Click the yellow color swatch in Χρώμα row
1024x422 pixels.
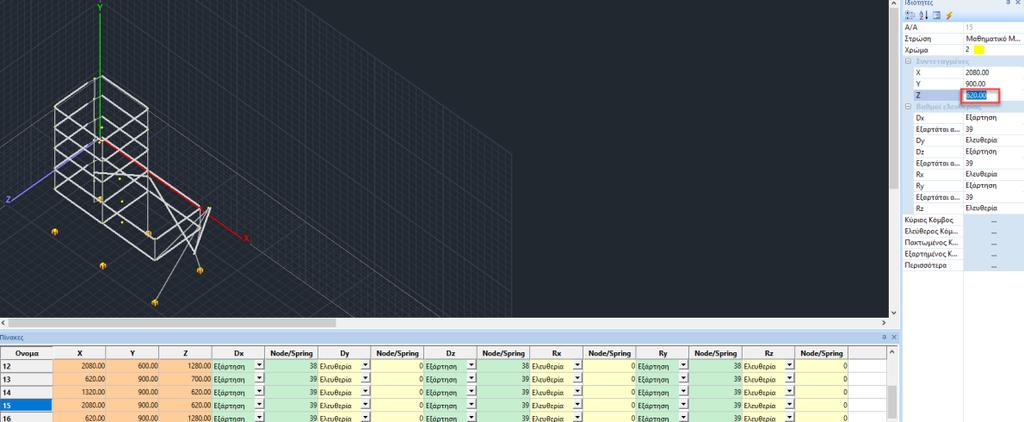979,50
